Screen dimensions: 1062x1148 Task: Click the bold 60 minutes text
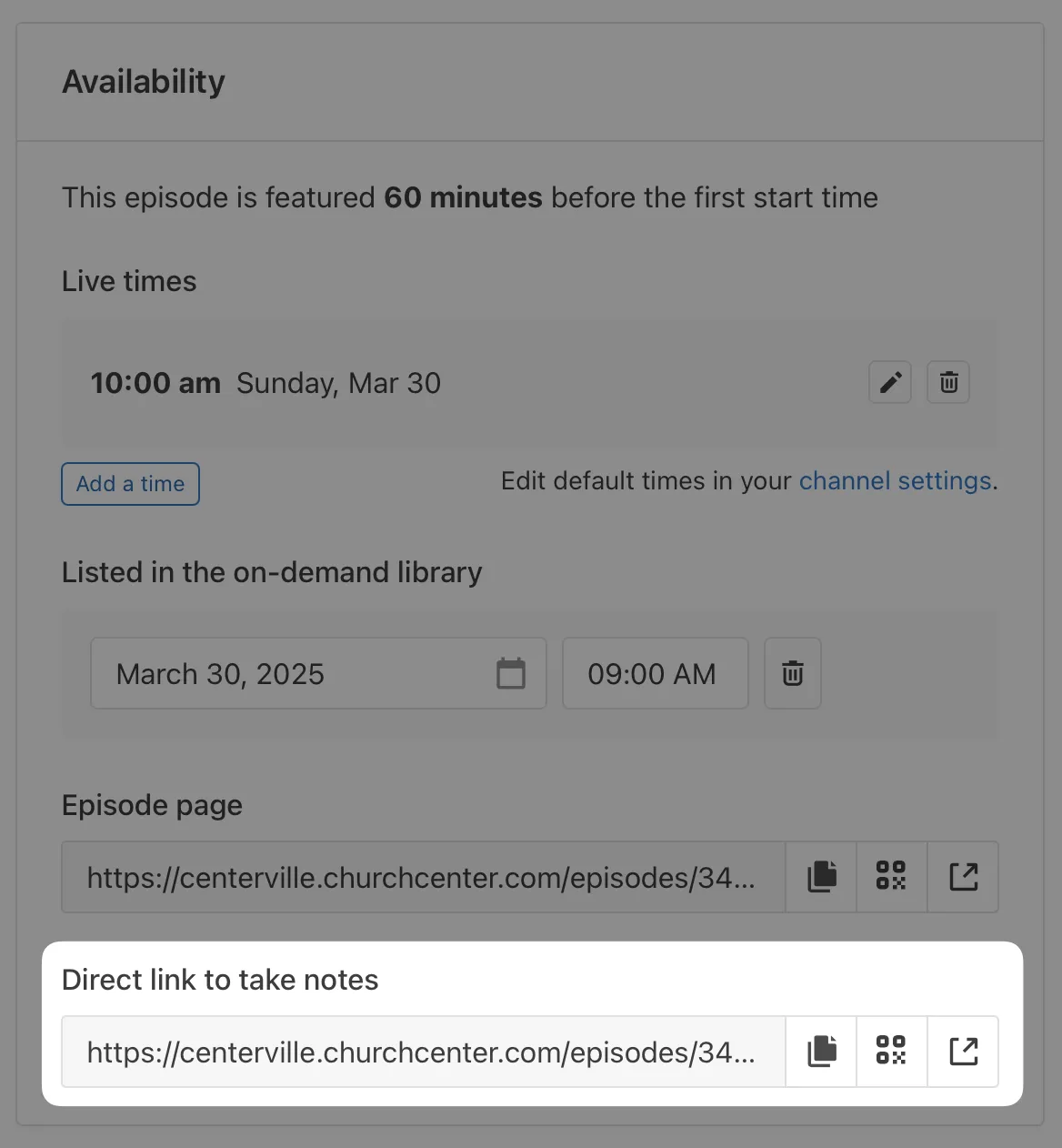463,197
